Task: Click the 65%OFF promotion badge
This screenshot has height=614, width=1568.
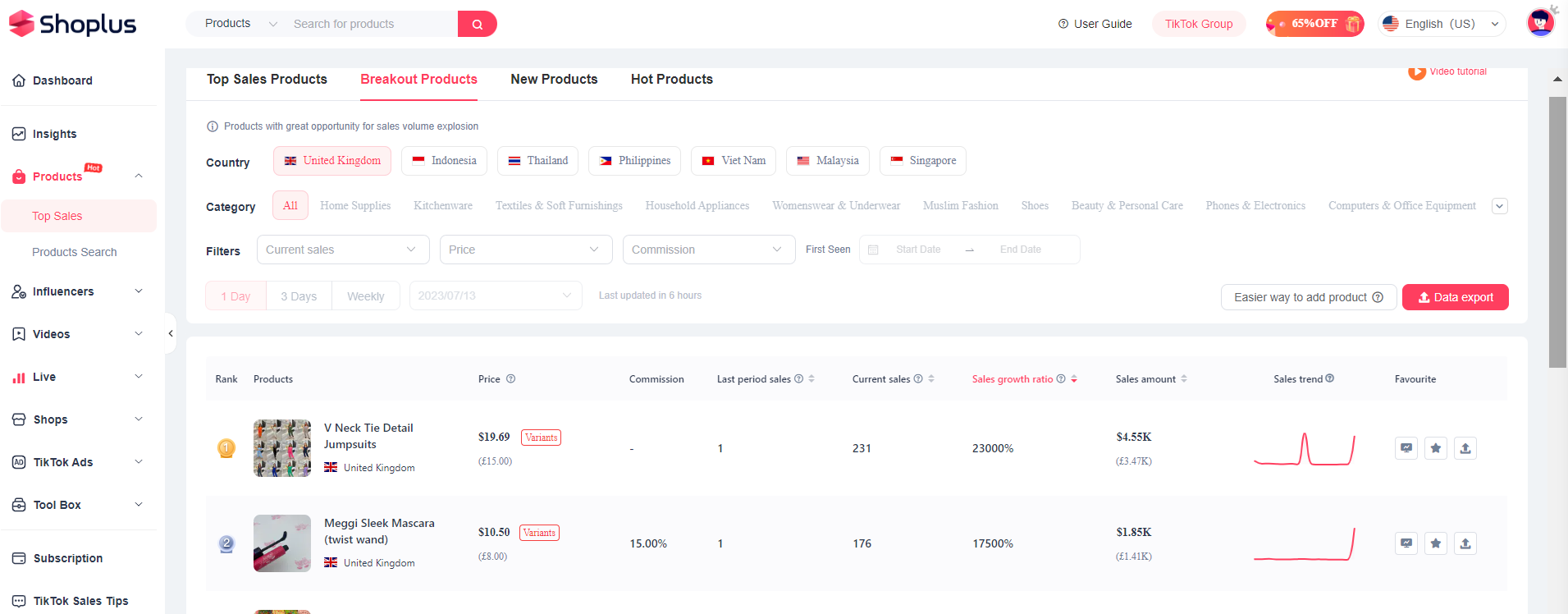Action: (1314, 24)
